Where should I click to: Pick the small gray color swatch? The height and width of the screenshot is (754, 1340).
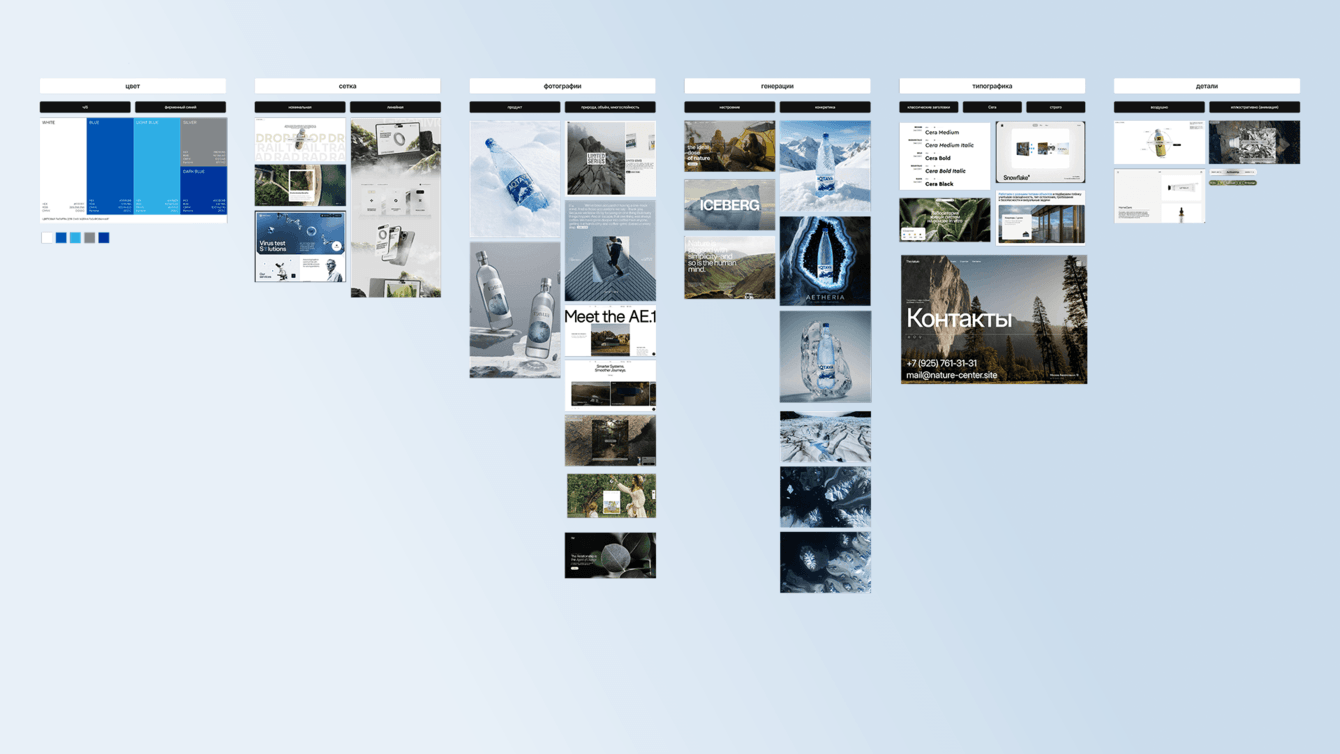tap(89, 238)
